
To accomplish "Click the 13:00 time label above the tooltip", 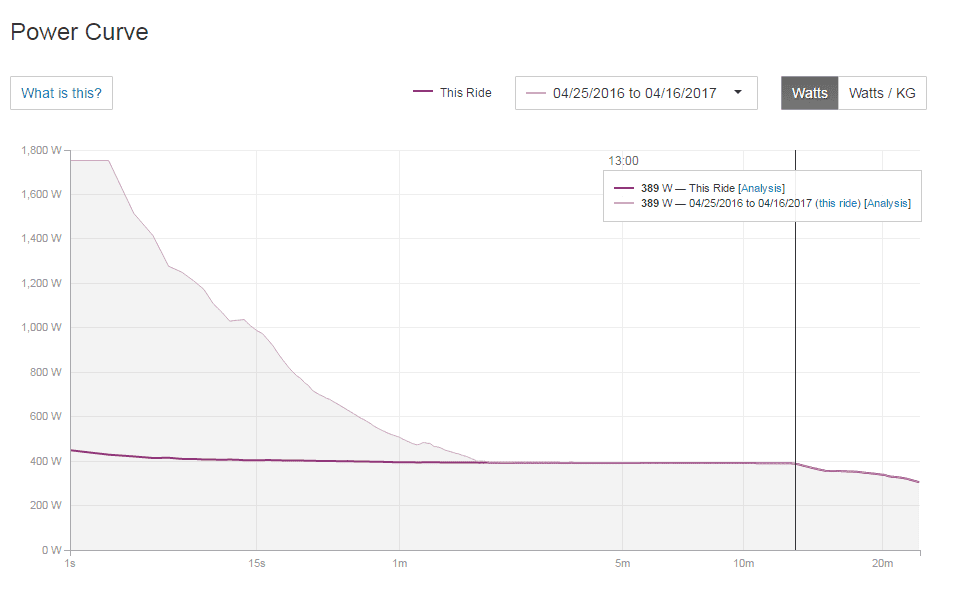I will click(623, 160).
